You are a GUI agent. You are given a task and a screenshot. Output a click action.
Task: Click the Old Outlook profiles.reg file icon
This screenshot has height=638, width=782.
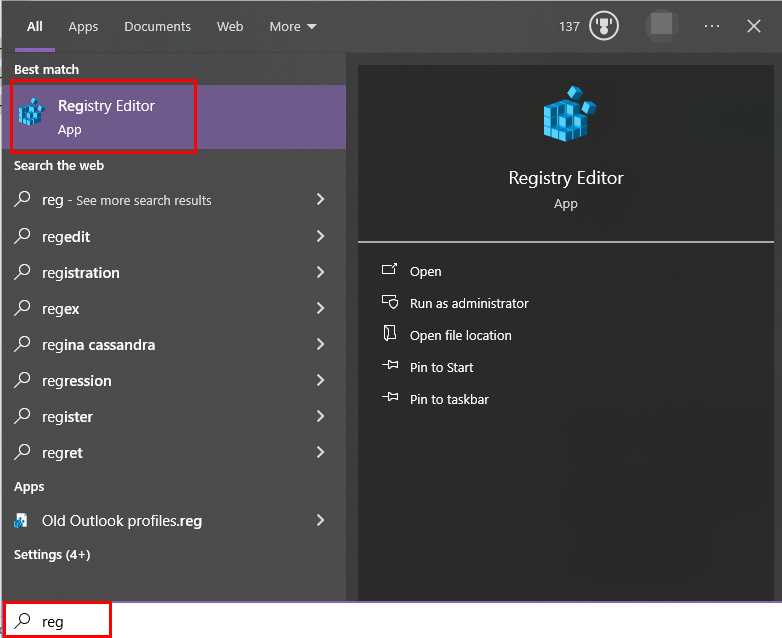click(x=20, y=520)
